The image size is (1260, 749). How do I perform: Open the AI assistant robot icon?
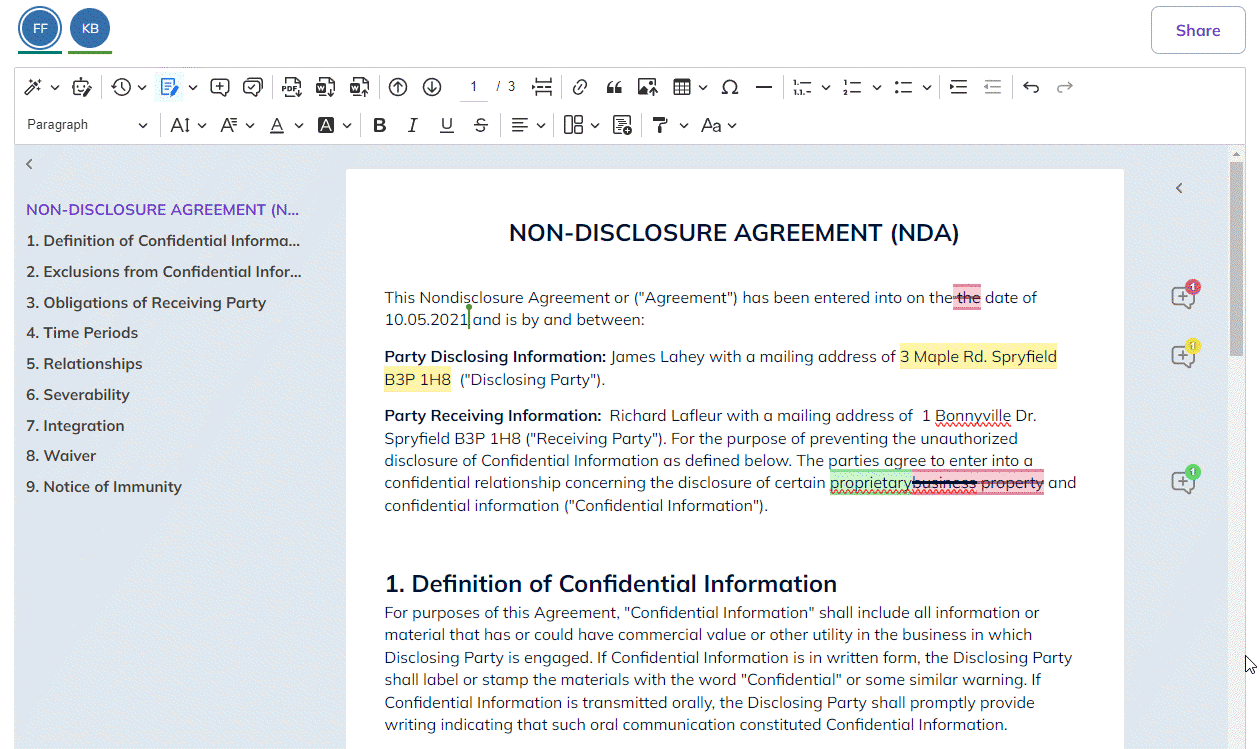coord(83,87)
